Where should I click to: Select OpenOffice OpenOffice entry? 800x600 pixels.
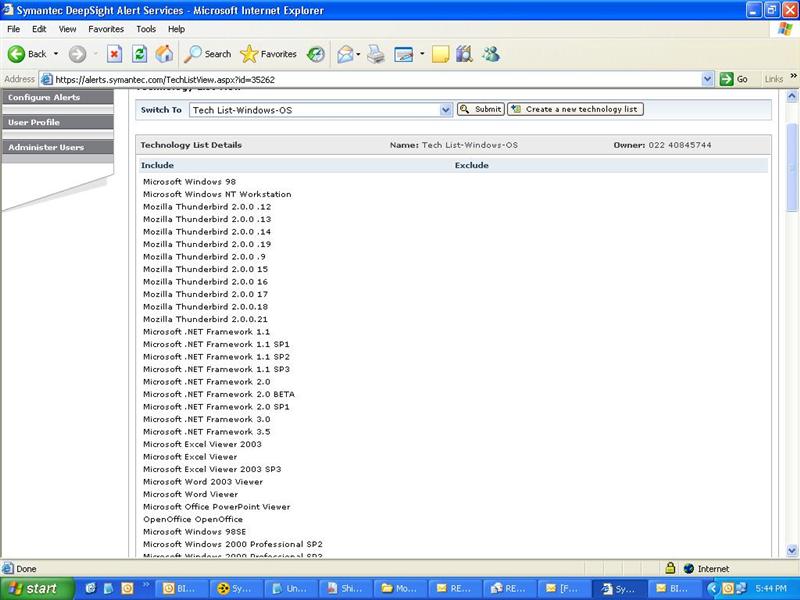click(193, 519)
